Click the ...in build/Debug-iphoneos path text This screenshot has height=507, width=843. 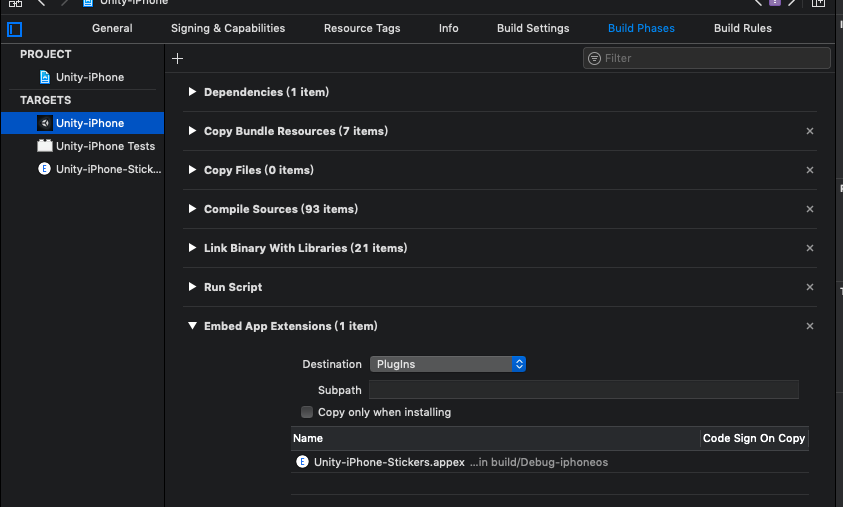tap(539, 462)
